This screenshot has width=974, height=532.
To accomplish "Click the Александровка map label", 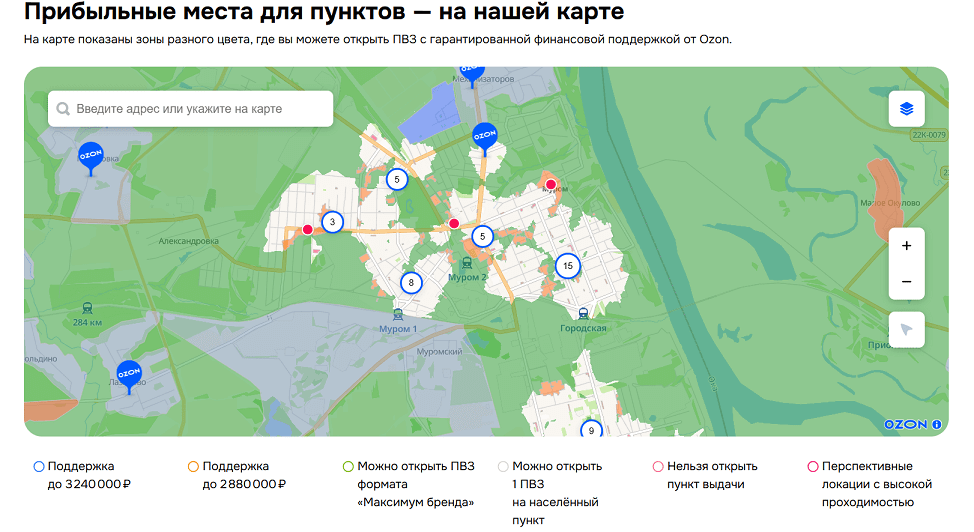I will 188,241.
